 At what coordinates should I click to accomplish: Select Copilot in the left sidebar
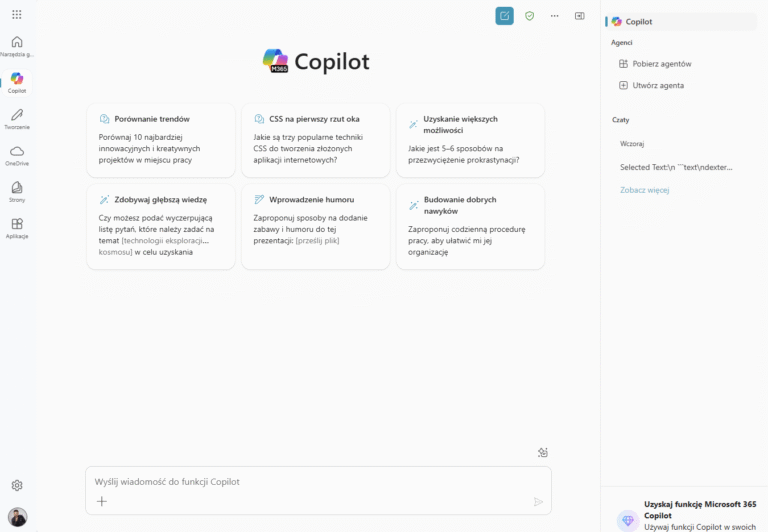point(17,82)
